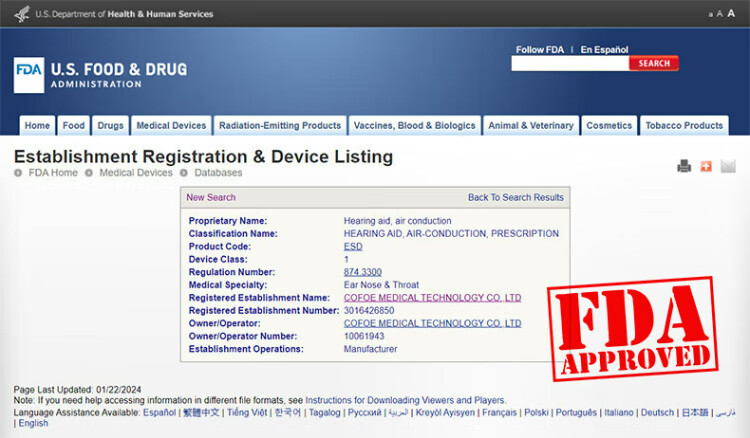Image resolution: width=750 pixels, height=438 pixels.
Task: Switch to the Drugs tab
Action: point(110,126)
